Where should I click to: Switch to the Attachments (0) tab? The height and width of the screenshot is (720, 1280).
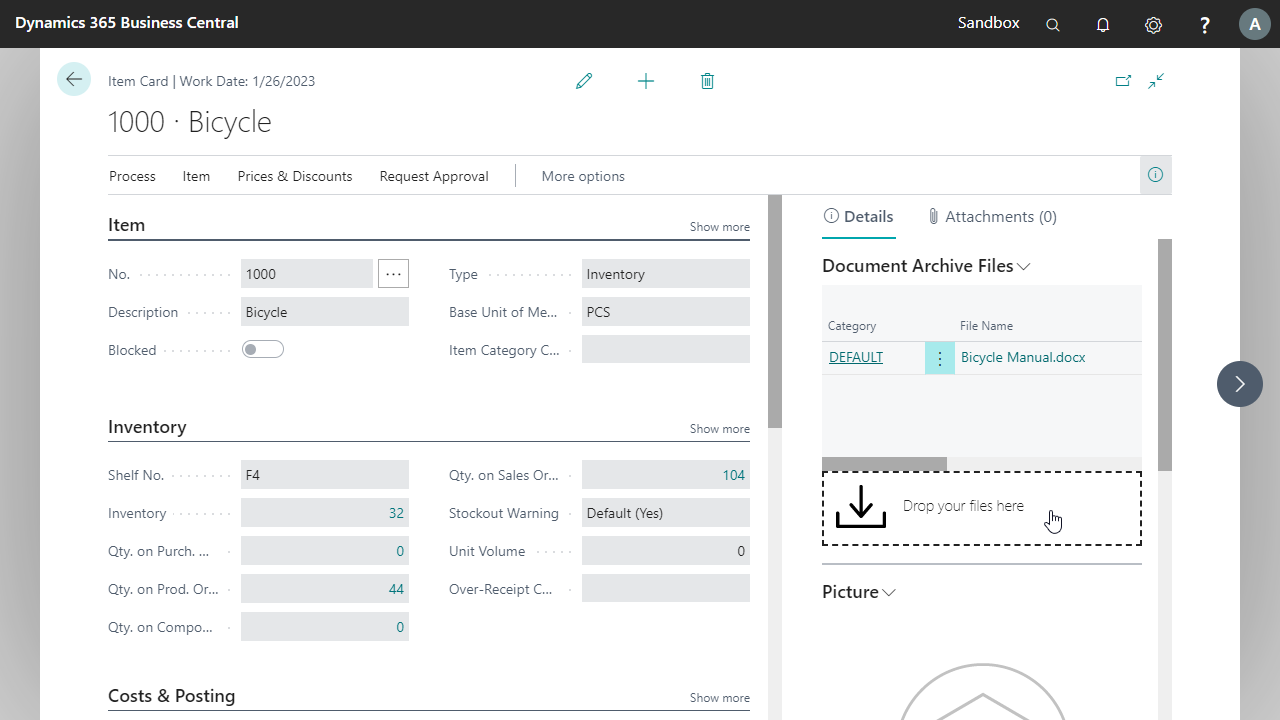991,217
